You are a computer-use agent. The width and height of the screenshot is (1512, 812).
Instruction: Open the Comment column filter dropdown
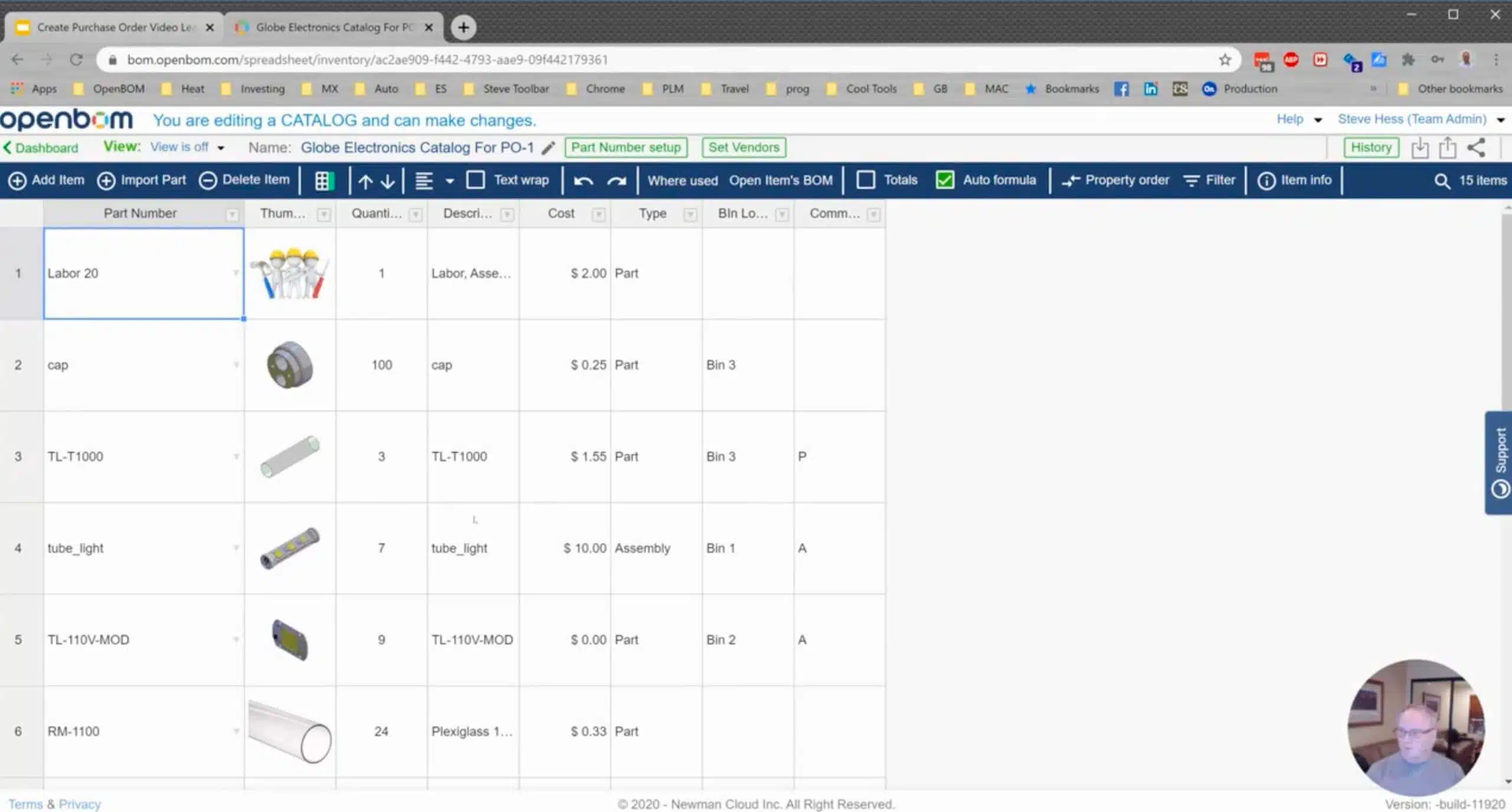tap(874, 214)
